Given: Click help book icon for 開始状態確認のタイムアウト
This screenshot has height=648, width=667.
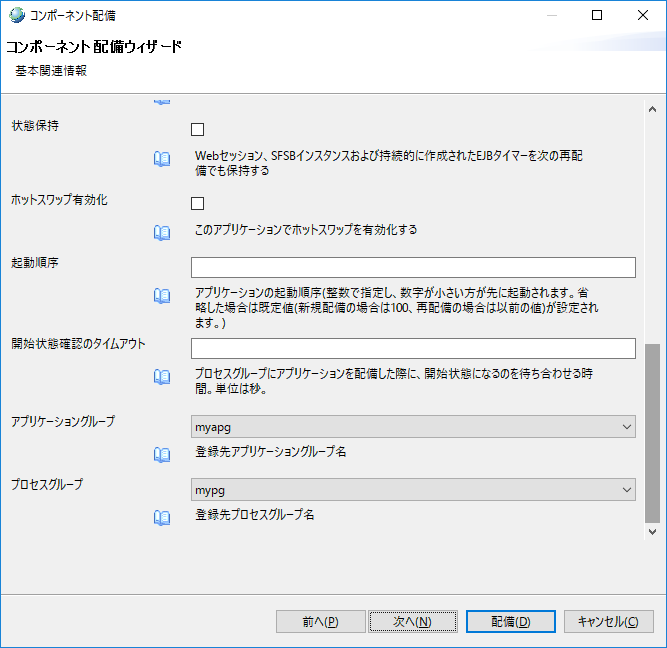Looking at the screenshot, I should tap(162, 376).
